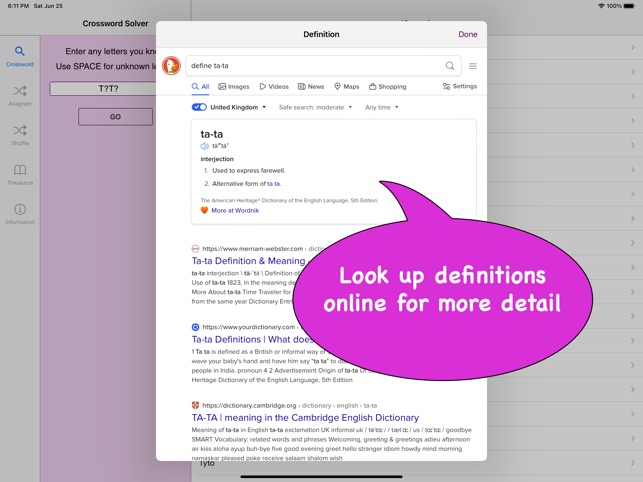The image size is (643, 482).
Task: Open the Thesaurus section
Action: tap(20, 174)
